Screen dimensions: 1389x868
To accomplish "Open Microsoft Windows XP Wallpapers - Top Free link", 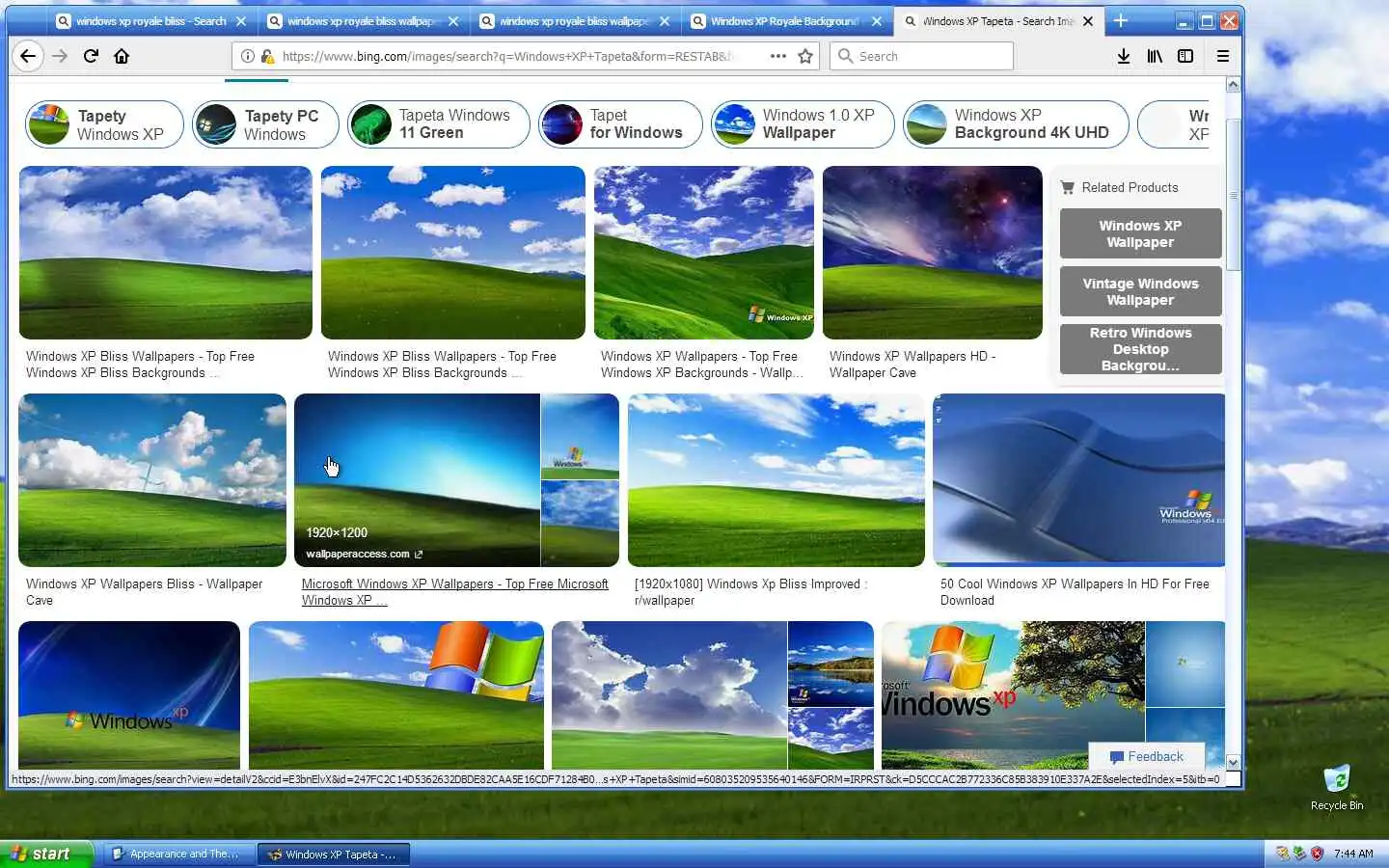I will pos(455,592).
